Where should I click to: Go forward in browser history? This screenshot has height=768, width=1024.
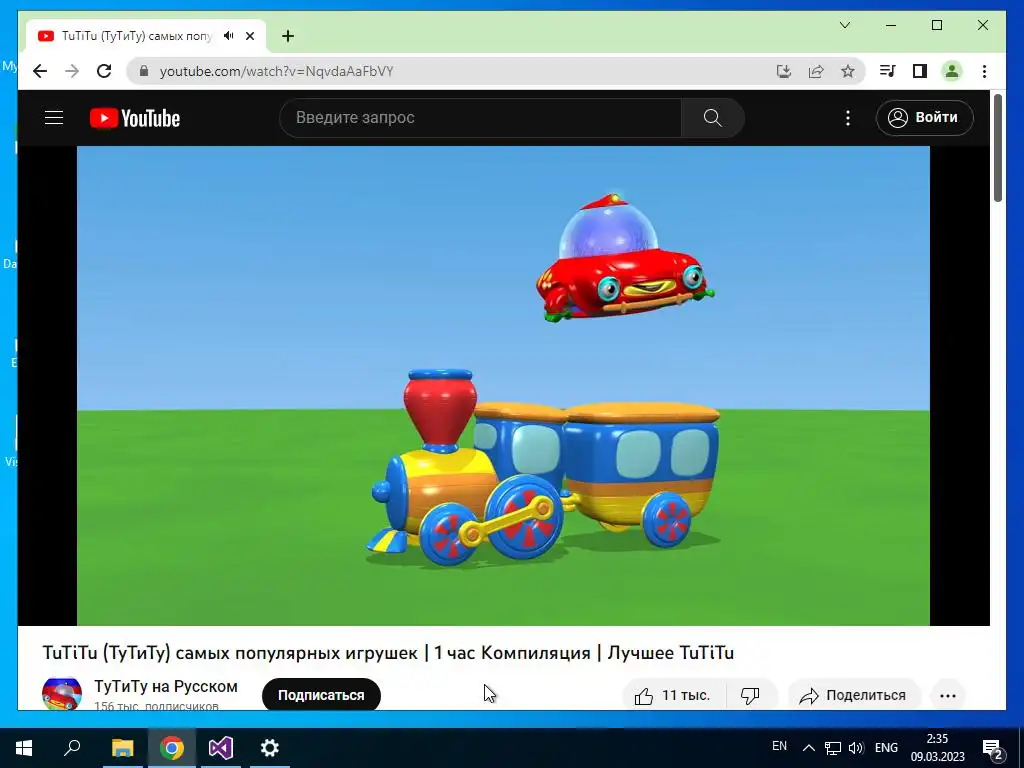pyautogui.click(x=72, y=71)
